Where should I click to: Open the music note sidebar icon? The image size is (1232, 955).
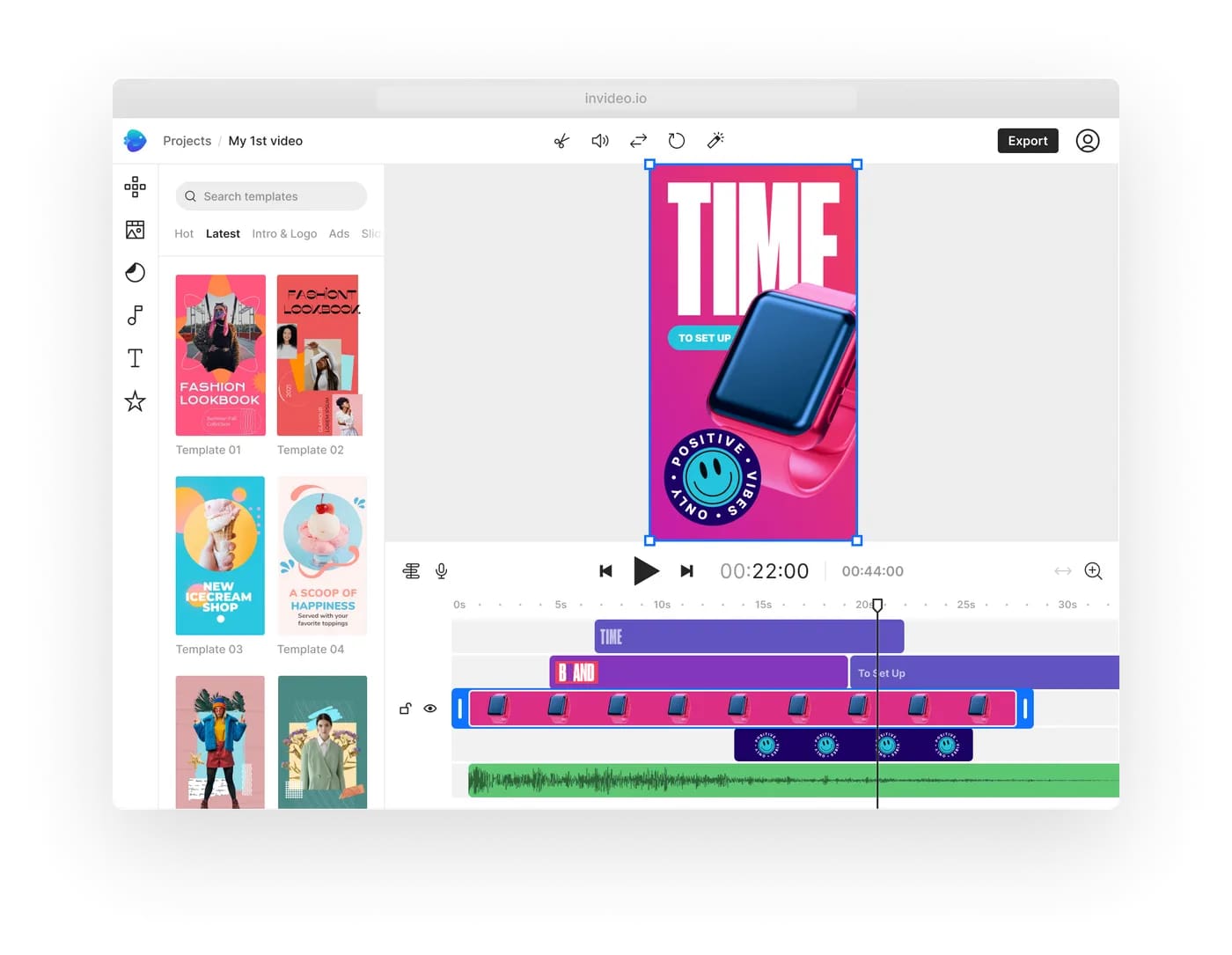135,315
